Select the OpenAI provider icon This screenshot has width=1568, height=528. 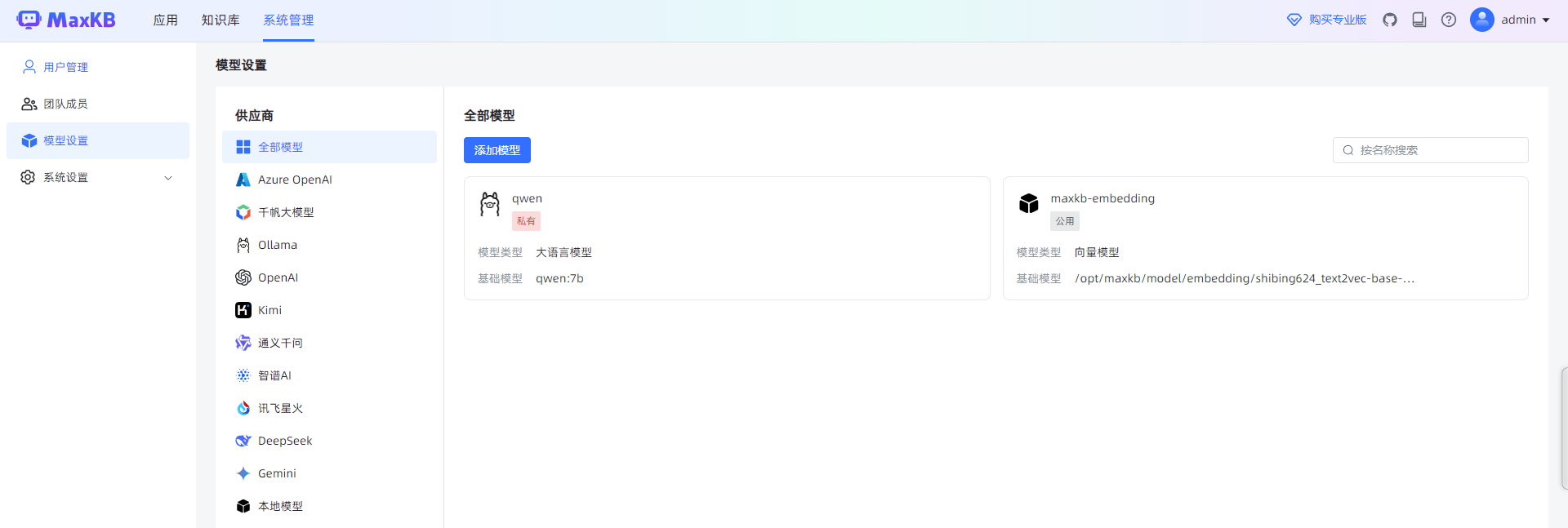[243, 277]
